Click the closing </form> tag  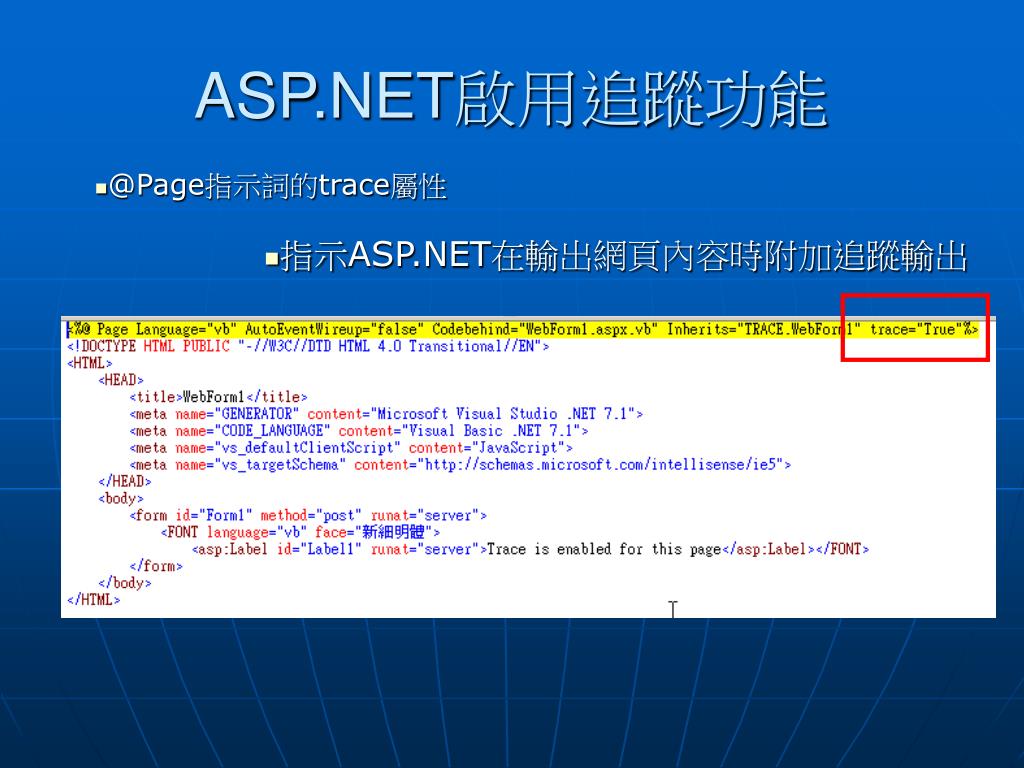click(x=156, y=566)
